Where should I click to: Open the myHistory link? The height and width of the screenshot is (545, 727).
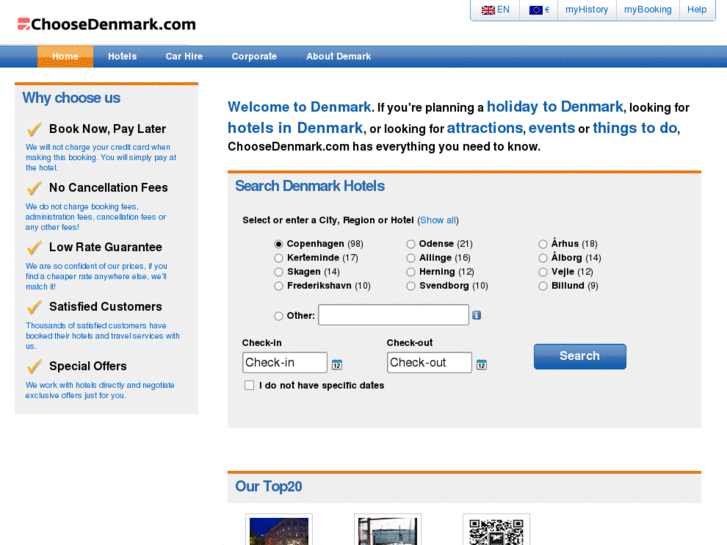point(587,10)
